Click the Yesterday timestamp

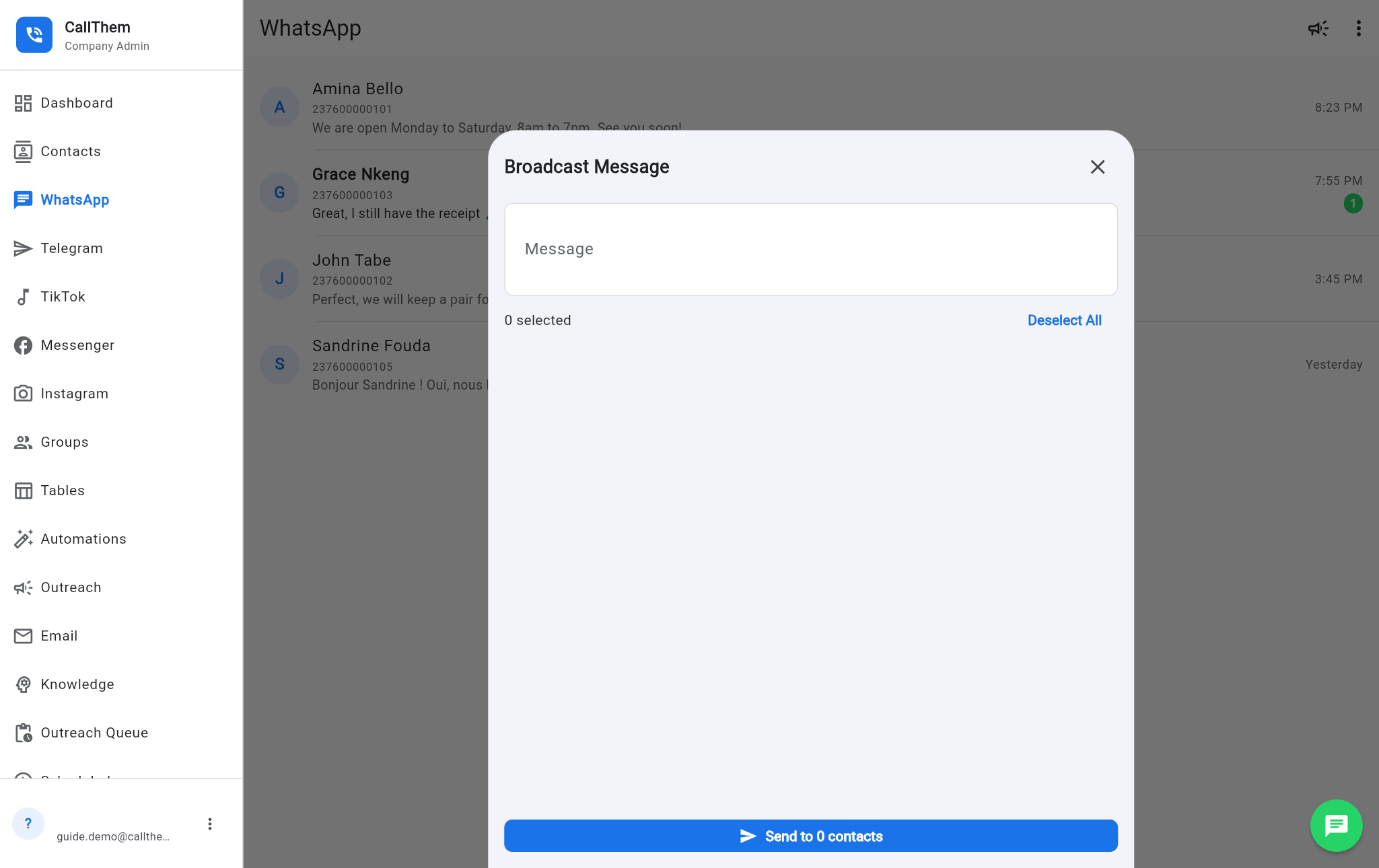(1334, 365)
